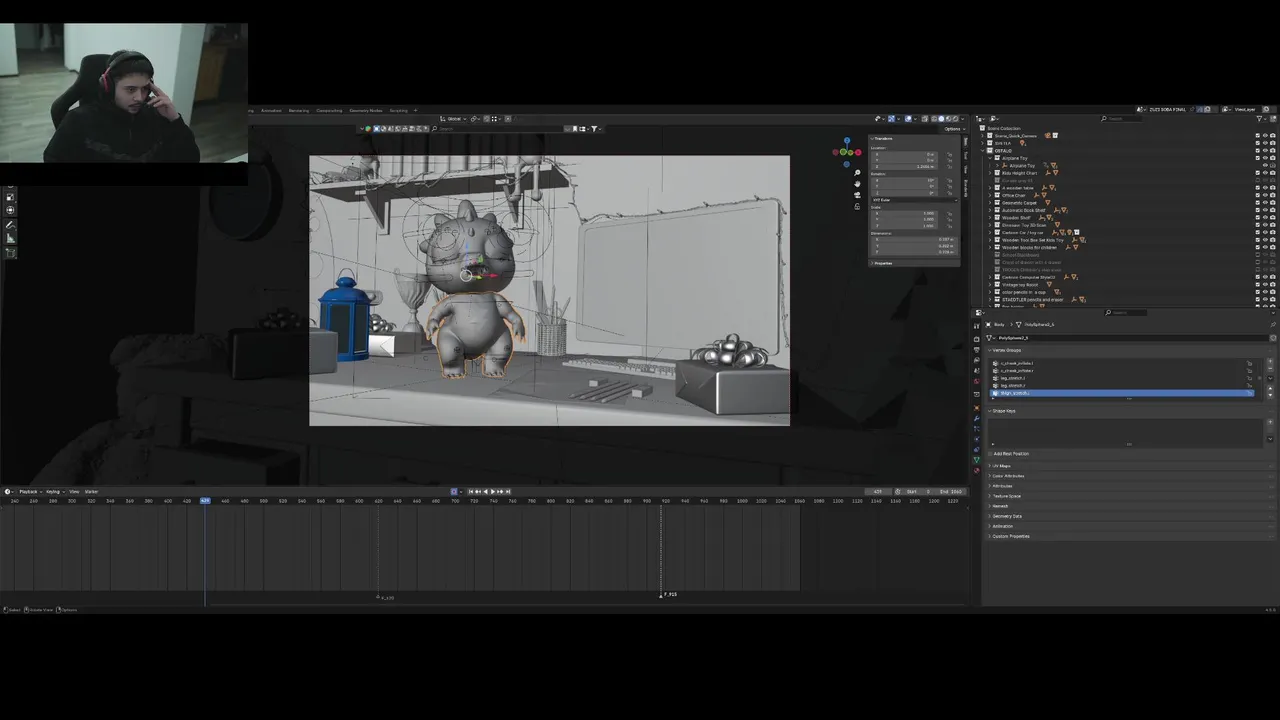
Task: Add a new vertex group with plus
Action: (x=1270, y=361)
